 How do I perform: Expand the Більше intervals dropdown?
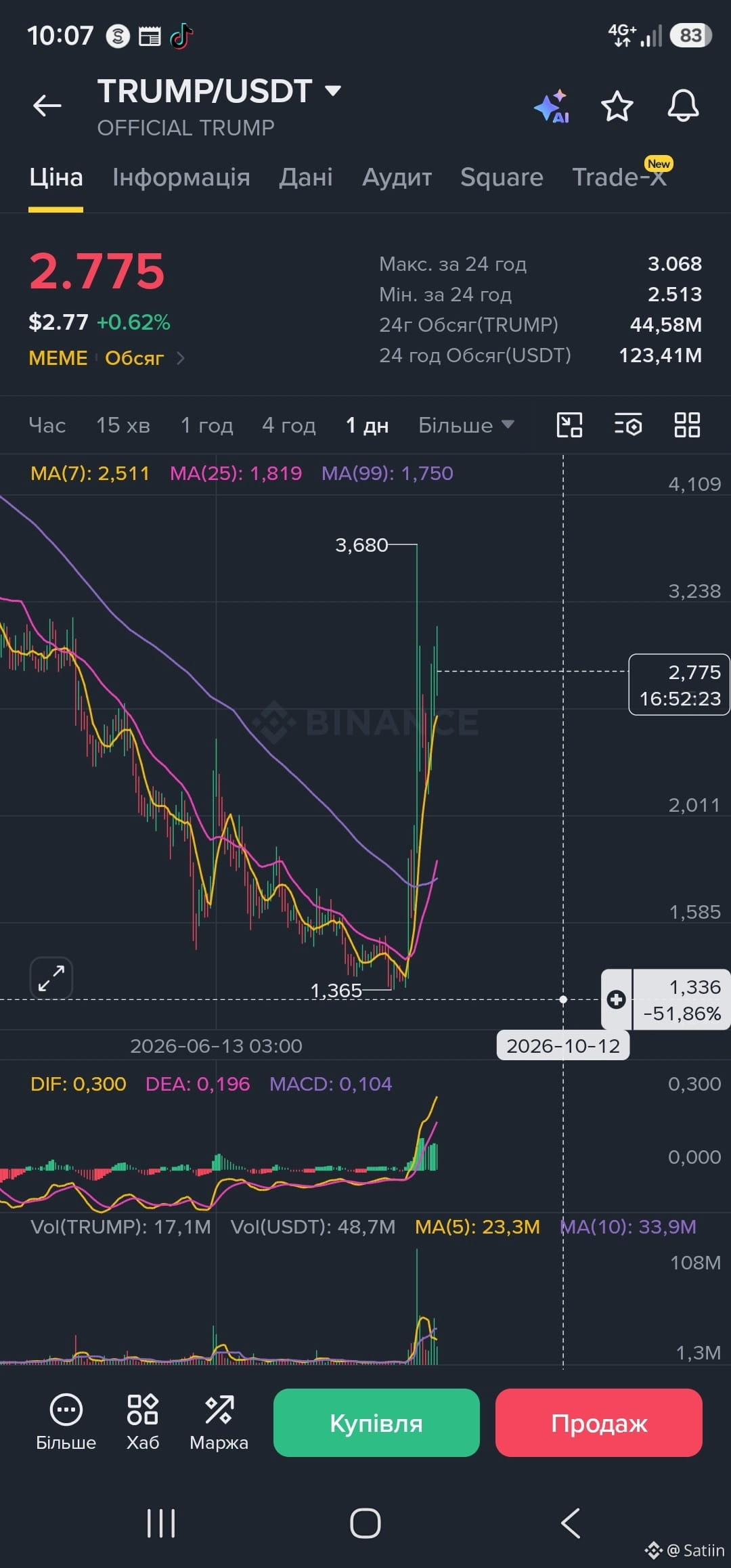pyautogui.click(x=466, y=425)
